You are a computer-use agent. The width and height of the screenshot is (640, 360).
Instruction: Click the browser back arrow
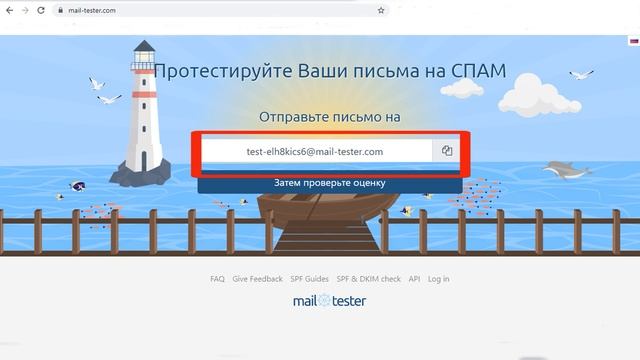point(9,10)
